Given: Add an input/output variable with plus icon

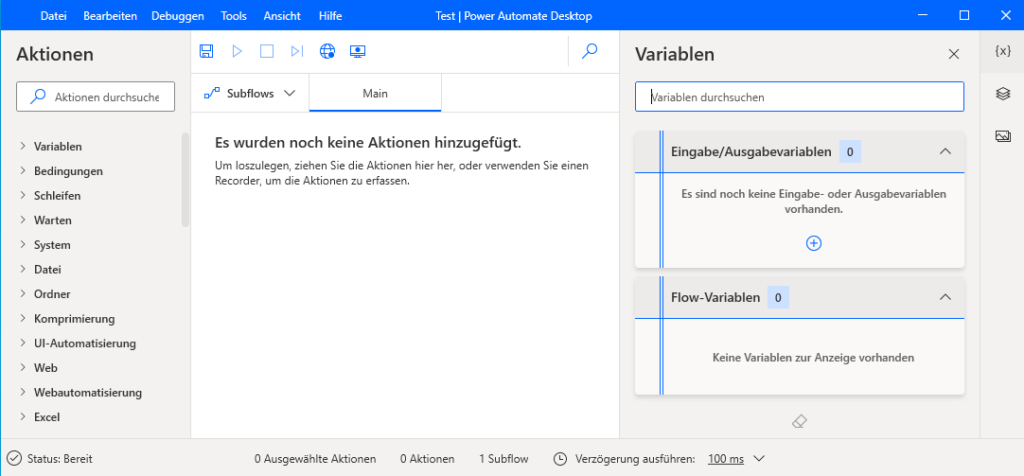Looking at the screenshot, I should click(x=814, y=243).
